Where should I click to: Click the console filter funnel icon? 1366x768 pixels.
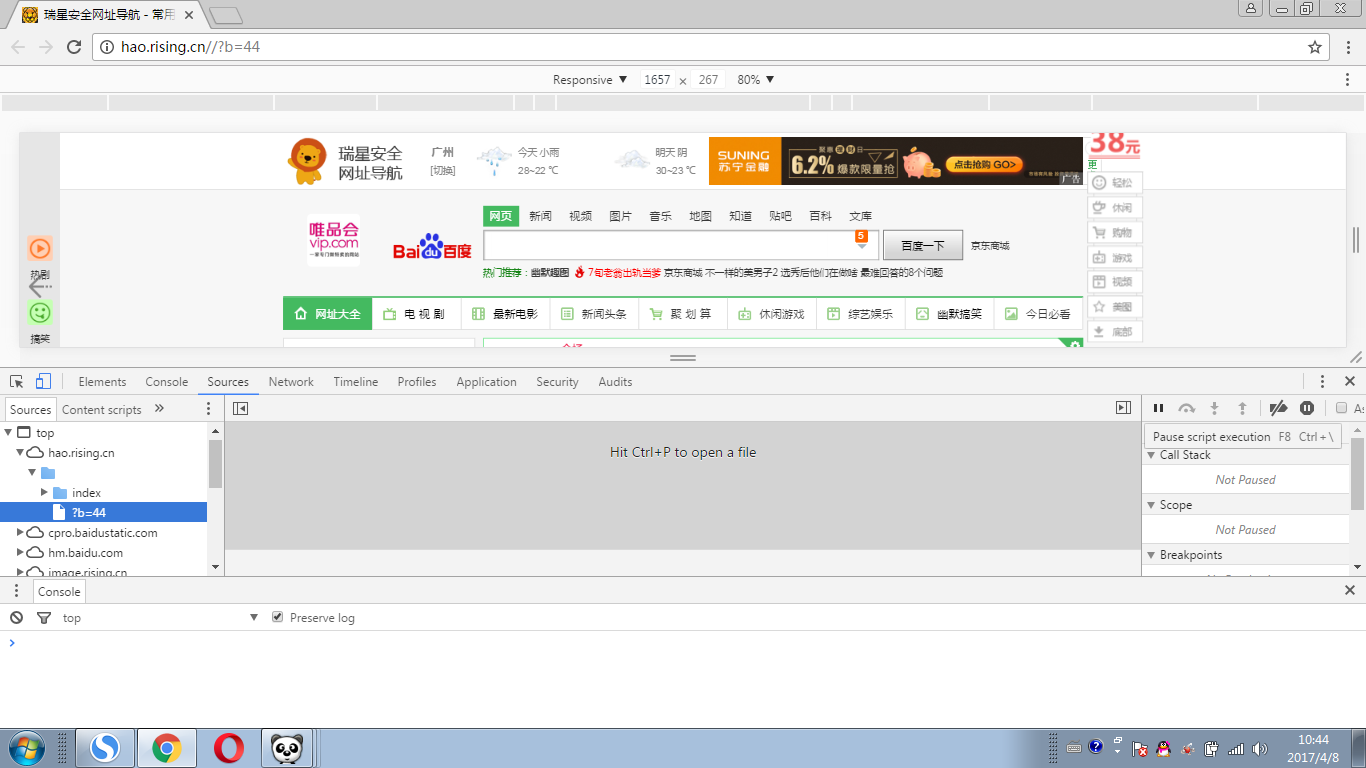click(x=44, y=618)
